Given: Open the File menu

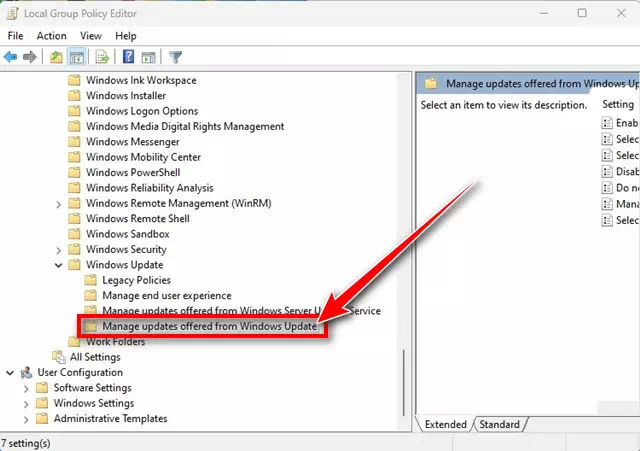Looking at the screenshot, I should click(x=16, y=36).
